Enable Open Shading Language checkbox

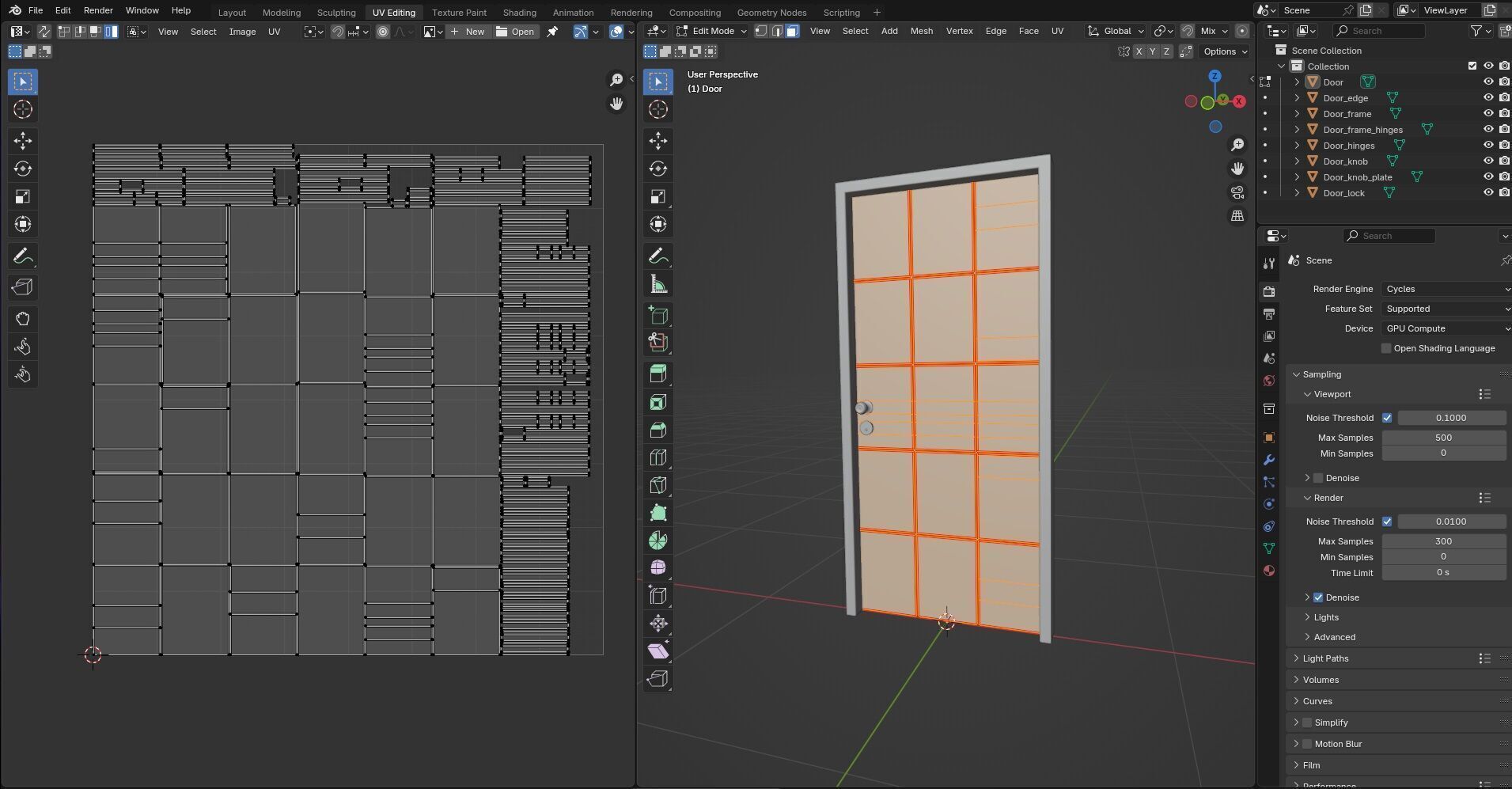coord(1386,348)
